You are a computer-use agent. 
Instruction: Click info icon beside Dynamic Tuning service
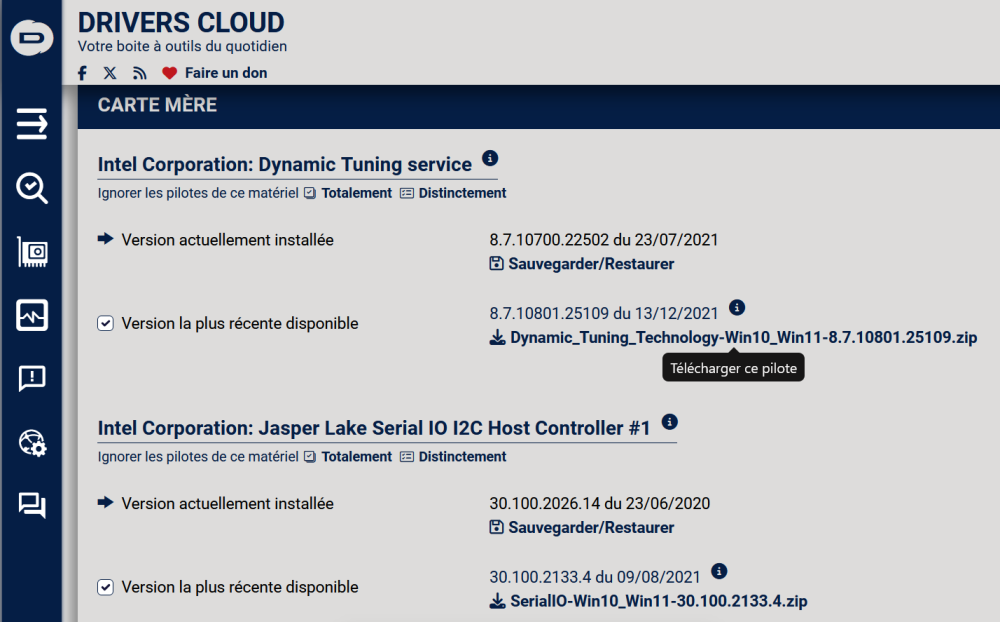pos(490,158)
